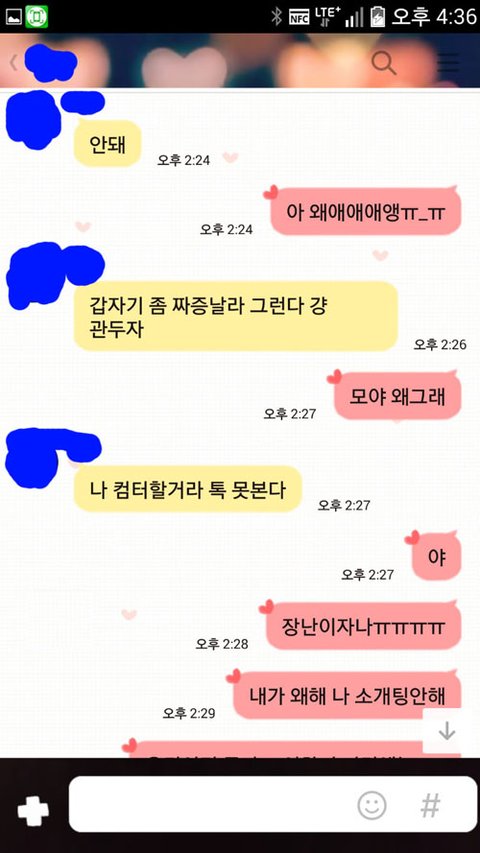Tap the Bluetooth icon in the status bar
480x853 pixels.
tap(276, 17)
